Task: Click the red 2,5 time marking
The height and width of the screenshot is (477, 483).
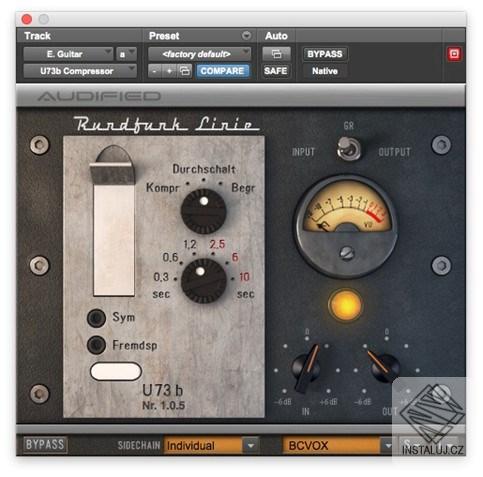Action: pos(217,244)
